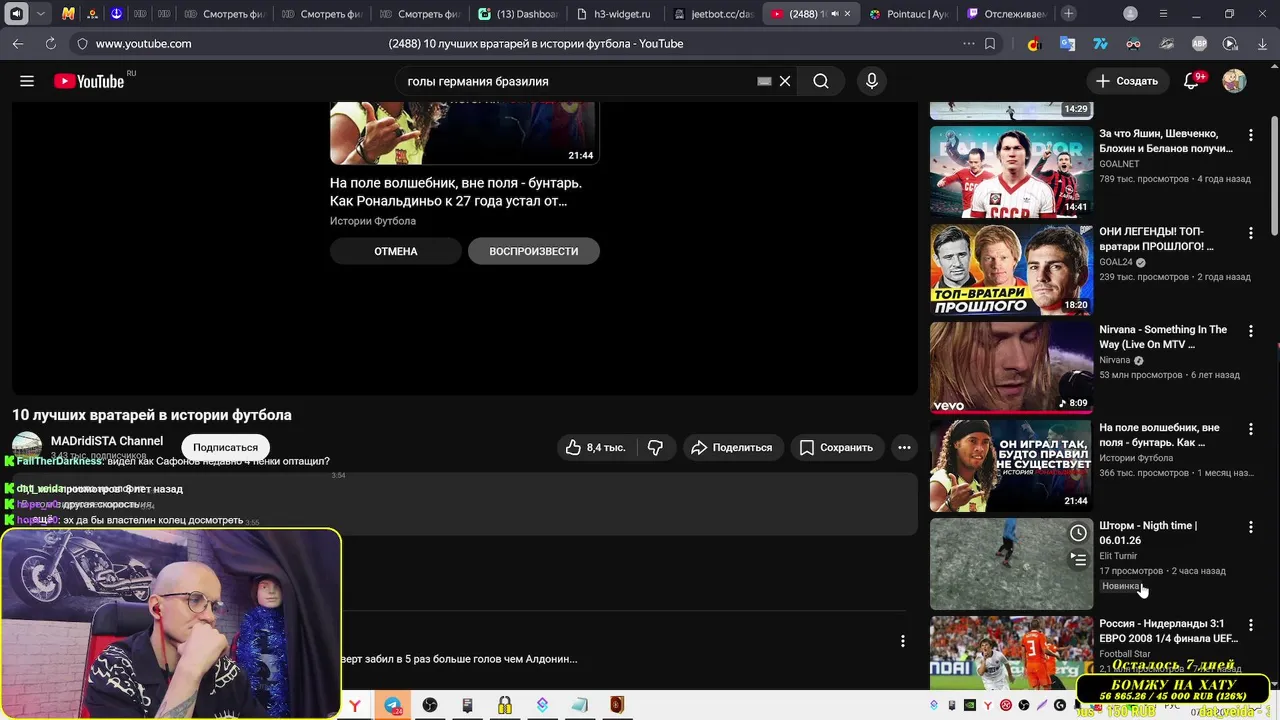
Task: Open the account avatar menu
Action: pos(1234,81)
